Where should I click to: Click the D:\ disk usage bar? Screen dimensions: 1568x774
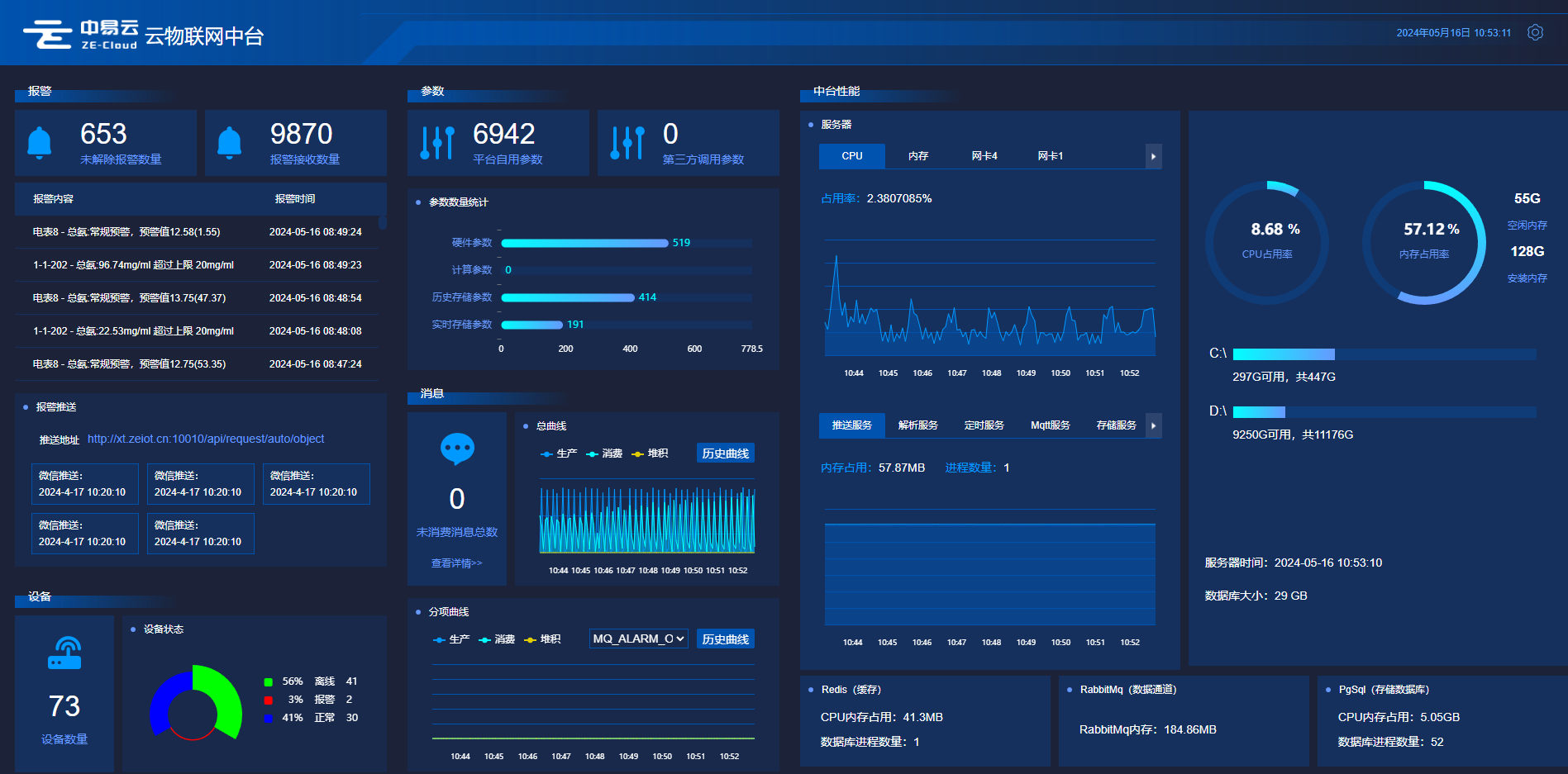[1385, 411]
